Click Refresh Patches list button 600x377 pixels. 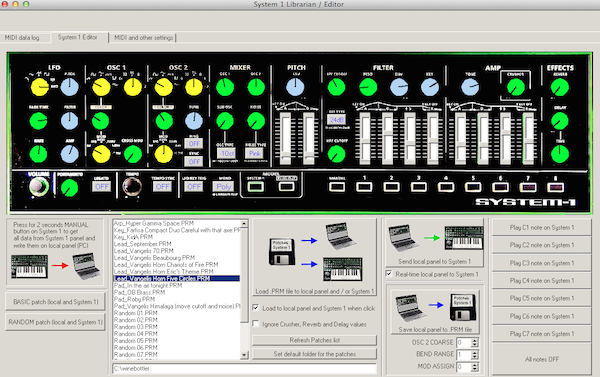coord(315,340)
